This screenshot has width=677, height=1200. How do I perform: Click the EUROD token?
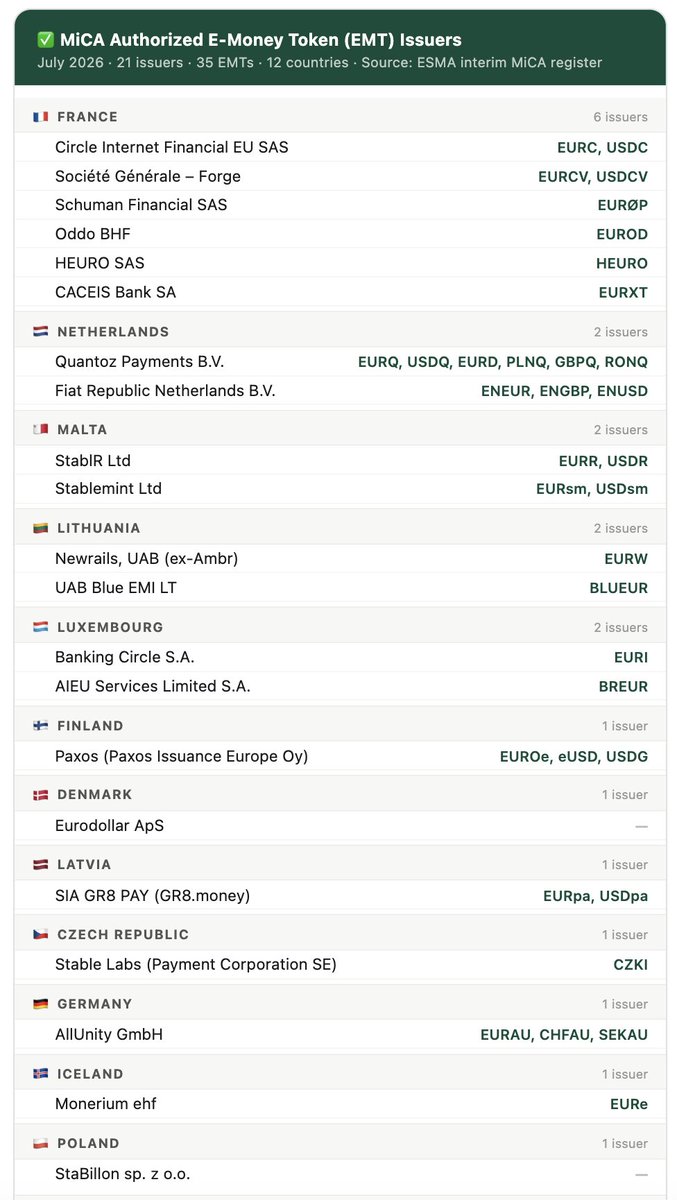tap(622, 235)
